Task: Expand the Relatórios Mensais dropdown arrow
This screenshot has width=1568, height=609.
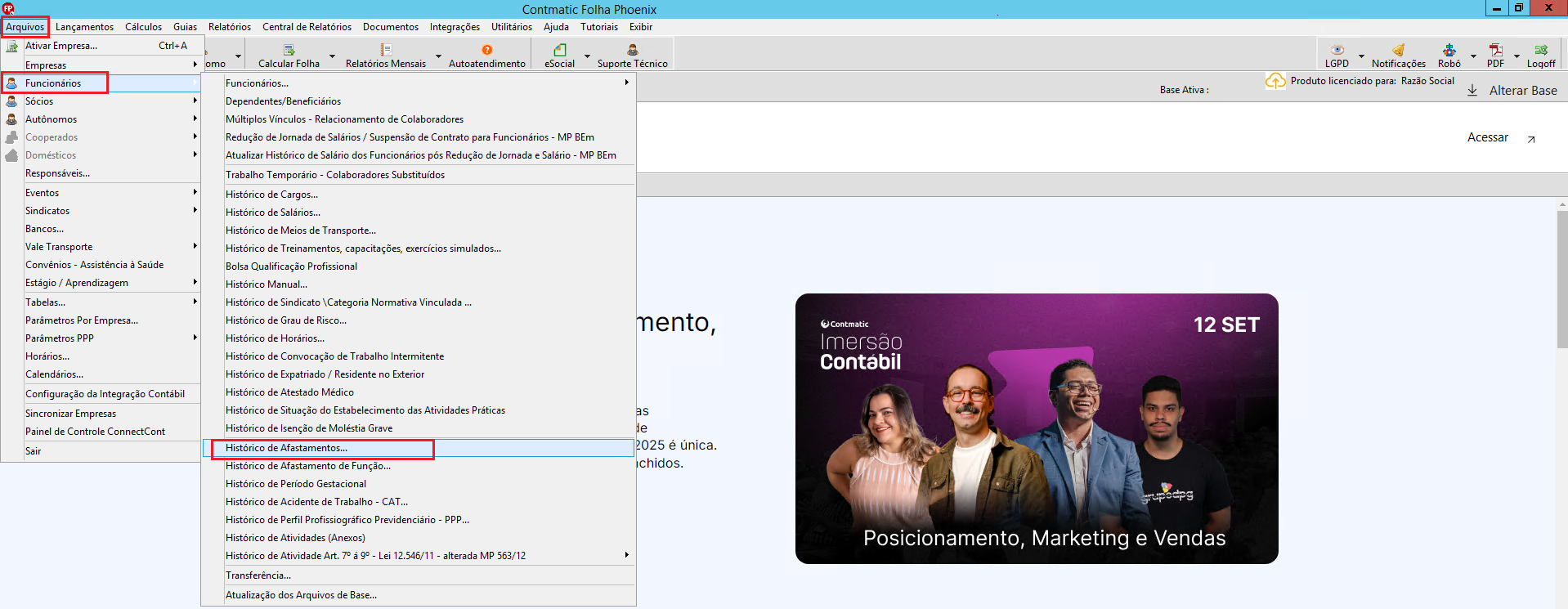Action: 438,56
